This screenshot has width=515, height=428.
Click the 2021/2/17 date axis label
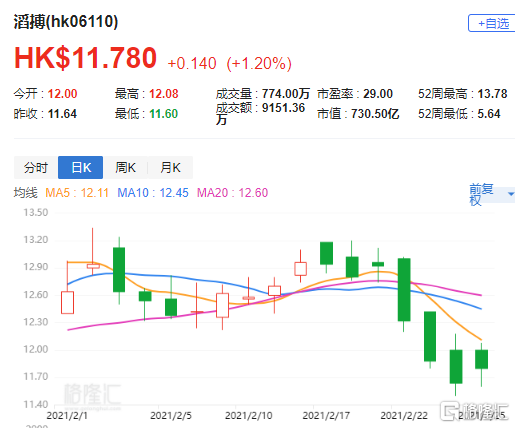click(326, 415)
